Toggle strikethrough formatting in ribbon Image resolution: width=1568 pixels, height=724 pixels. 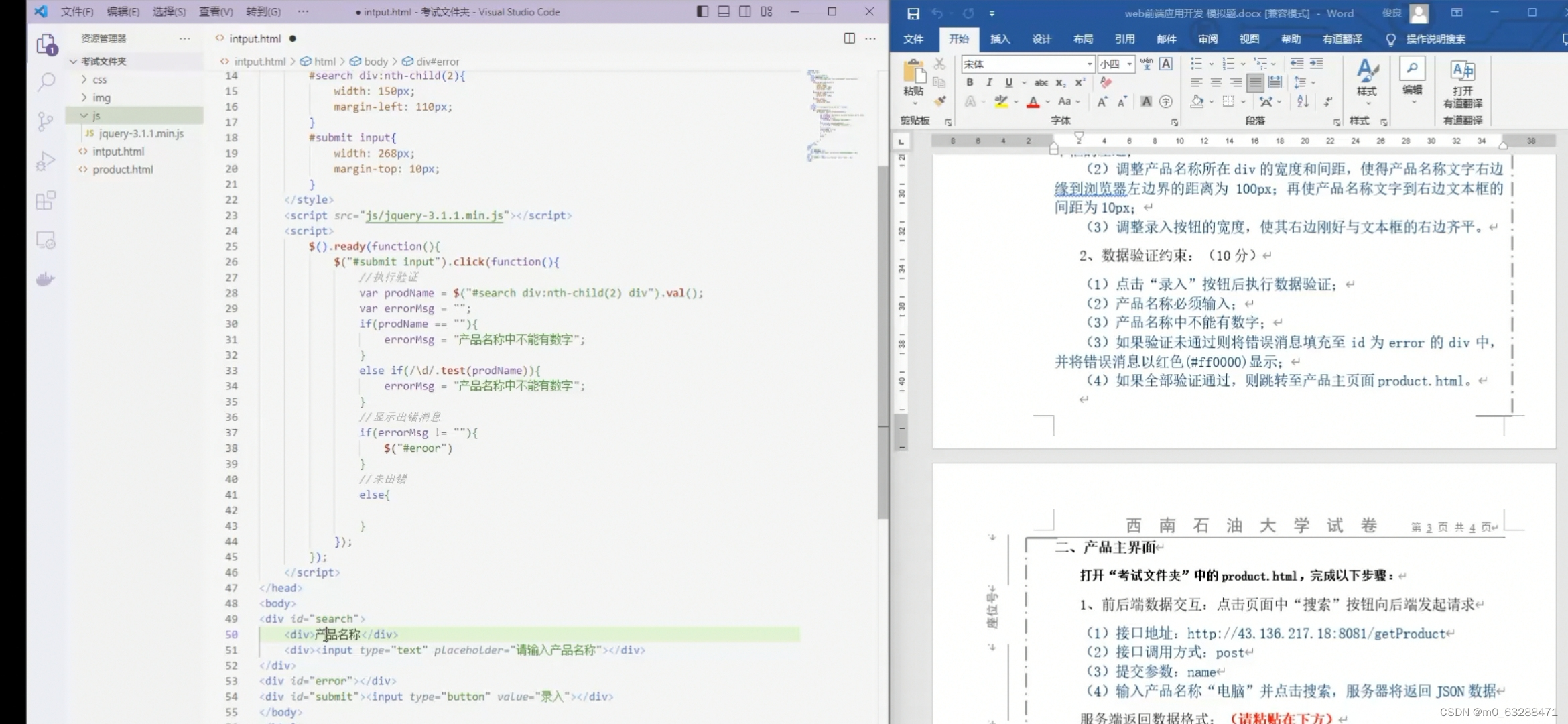[x=1041, y=82]
